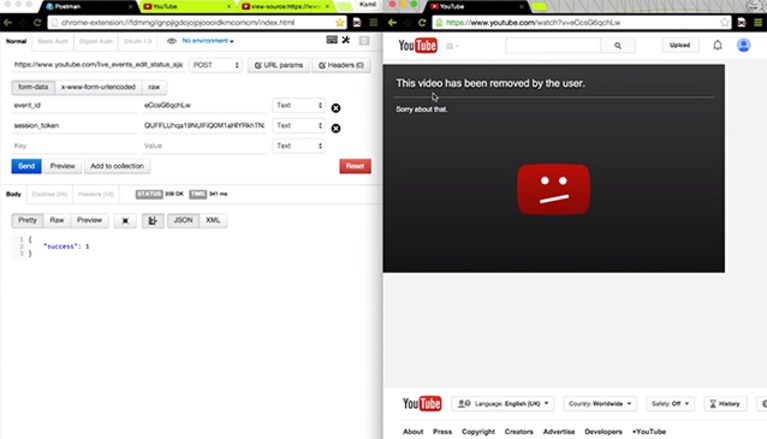Open Postman settings wrench icon
This screenshot has width=767, height=439.
pos(346,40)
